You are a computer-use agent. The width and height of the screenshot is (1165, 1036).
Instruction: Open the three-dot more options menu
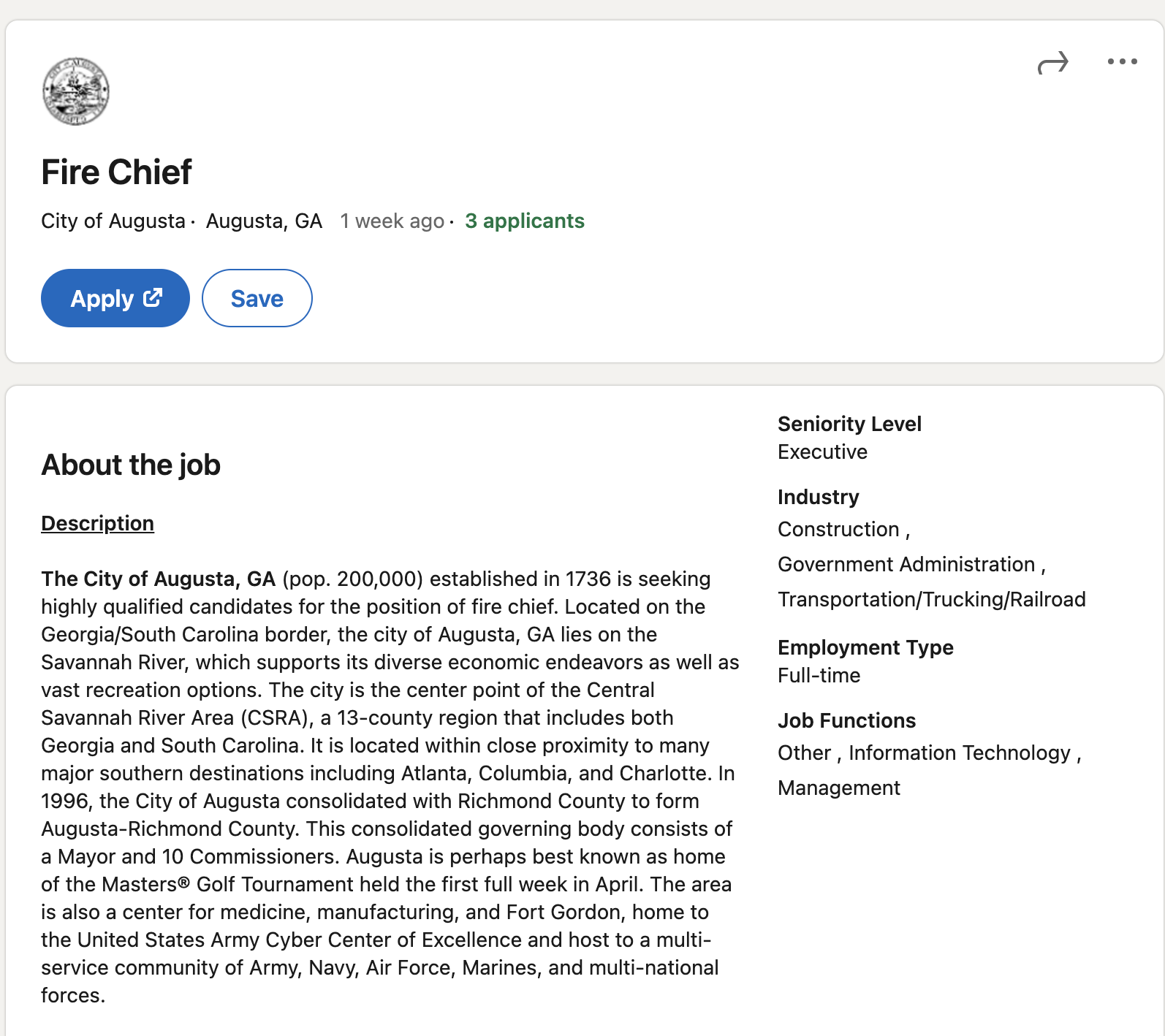point(1122,61)
